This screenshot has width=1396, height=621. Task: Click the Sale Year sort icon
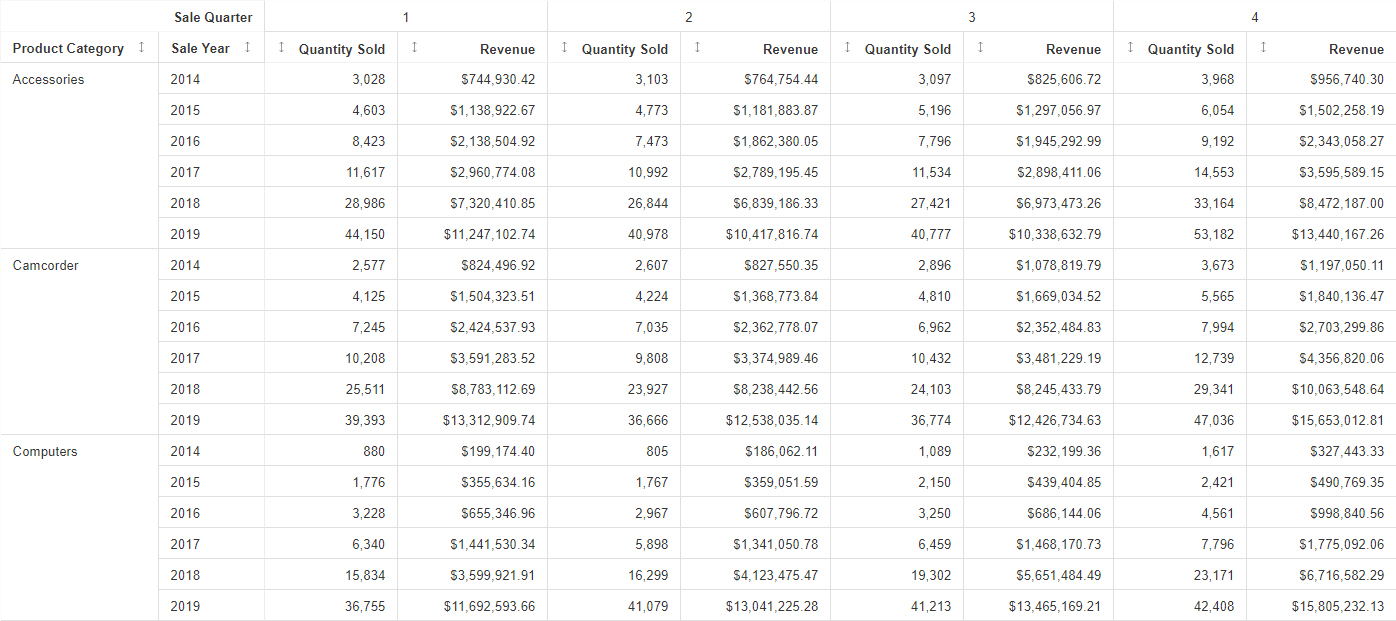point(247,47)
